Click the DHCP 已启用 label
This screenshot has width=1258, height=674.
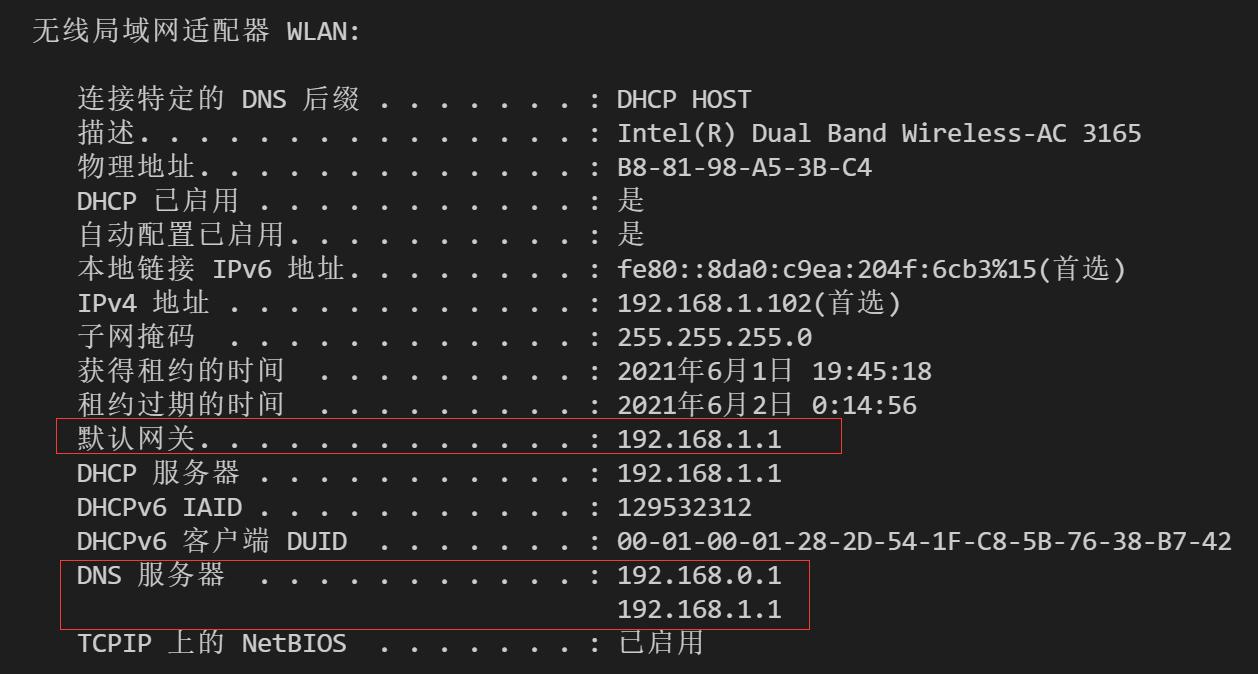click(x=158, y=201)
